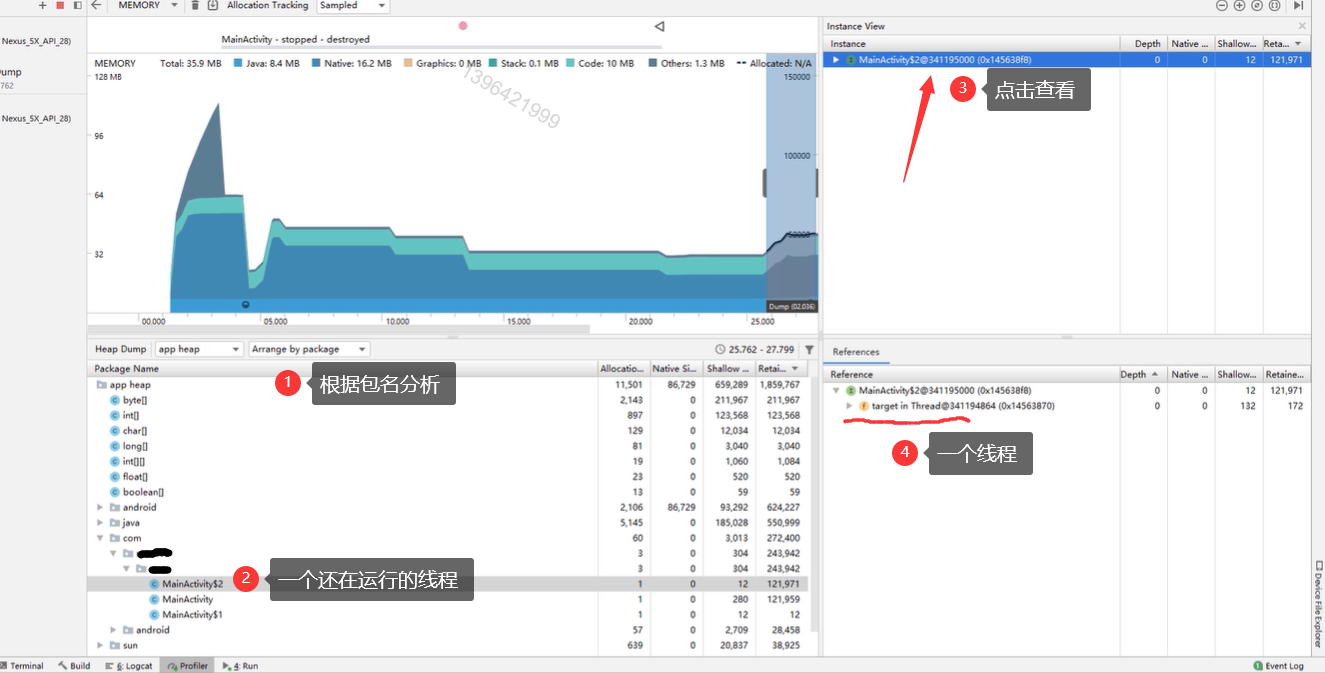This screenshot has height=673, width=1325.
Task: Click MainActivity stopped destroyed lifecycle label
Action: tap(295, 40)
